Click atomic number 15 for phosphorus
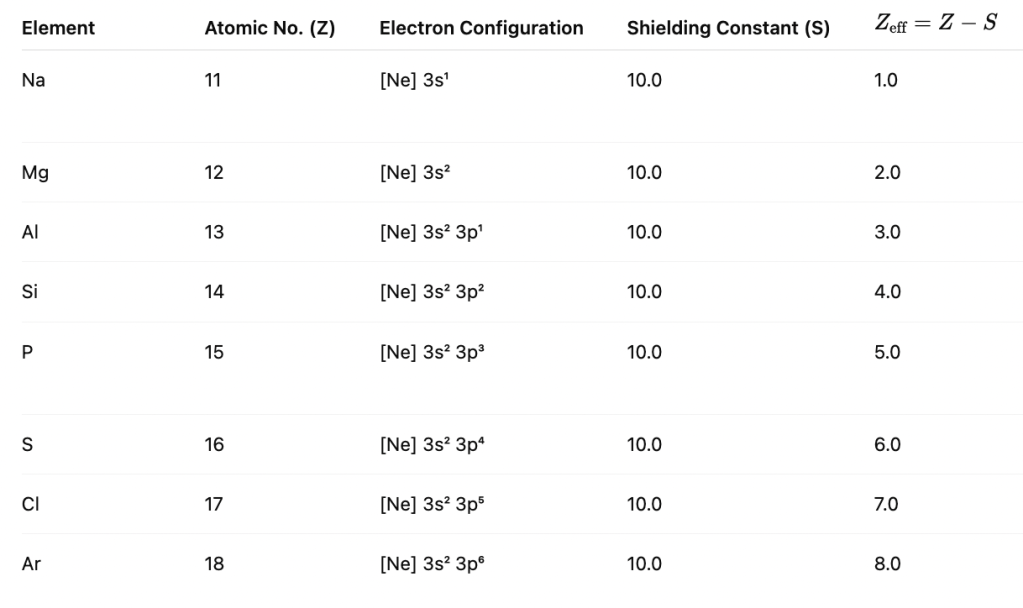Image resolution: width=1023 pixels, height=608 pixels. pos(214,352)
